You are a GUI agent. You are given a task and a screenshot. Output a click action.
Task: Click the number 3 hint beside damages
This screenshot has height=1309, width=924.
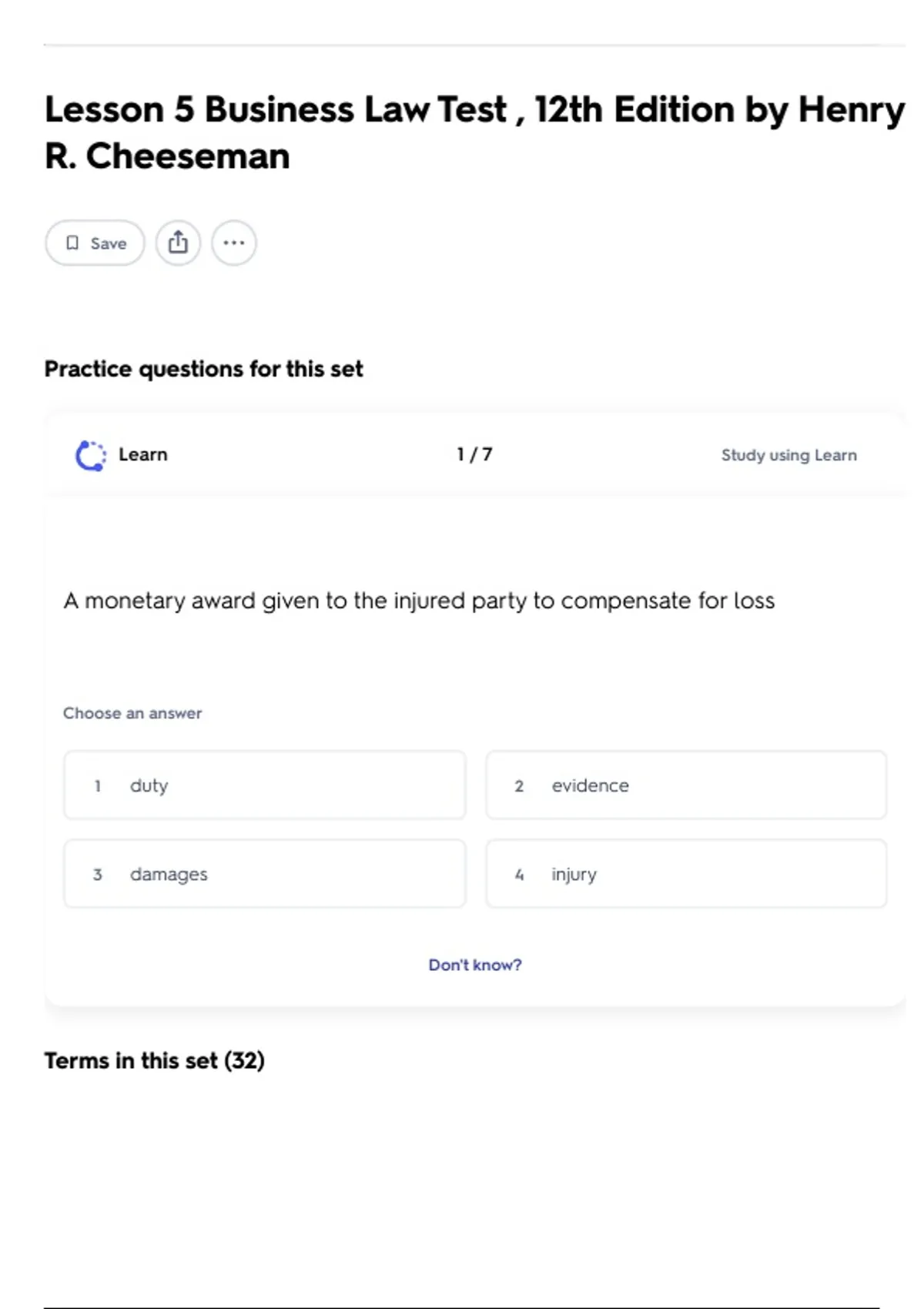pos(98,875)
